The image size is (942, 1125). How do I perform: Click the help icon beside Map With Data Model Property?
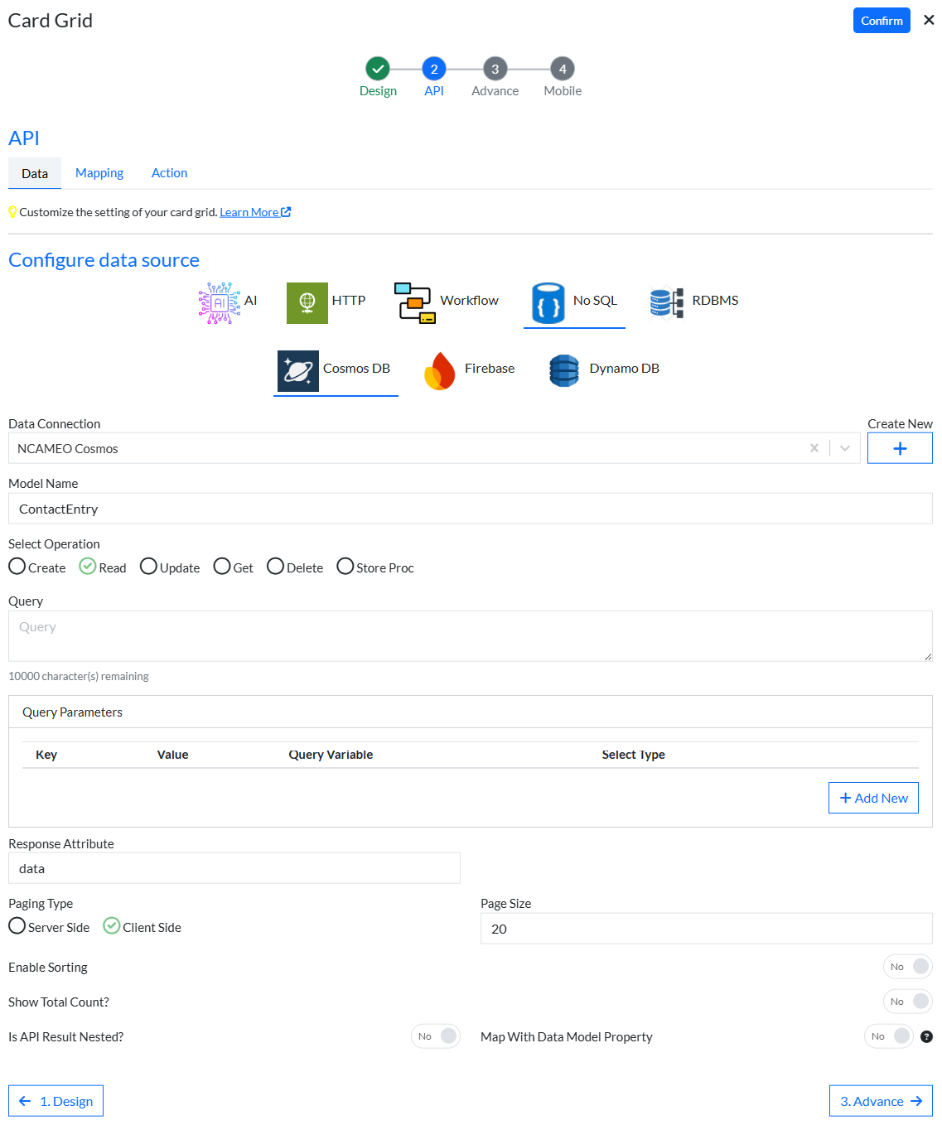pyautogui.click(x=926, y=1037)
